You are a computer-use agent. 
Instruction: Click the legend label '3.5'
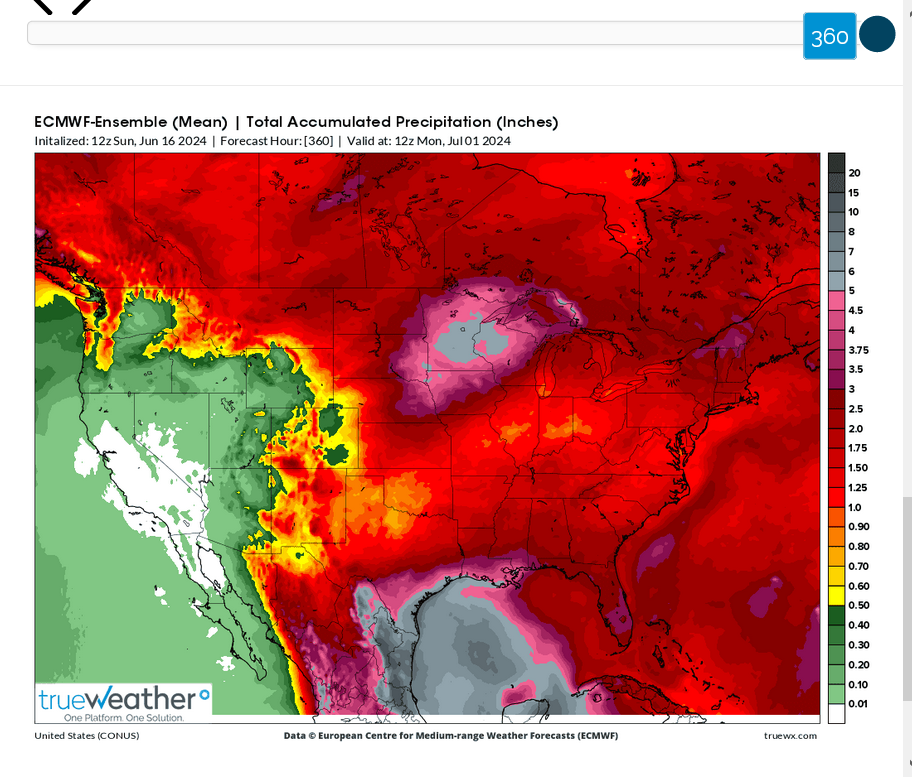856,369
